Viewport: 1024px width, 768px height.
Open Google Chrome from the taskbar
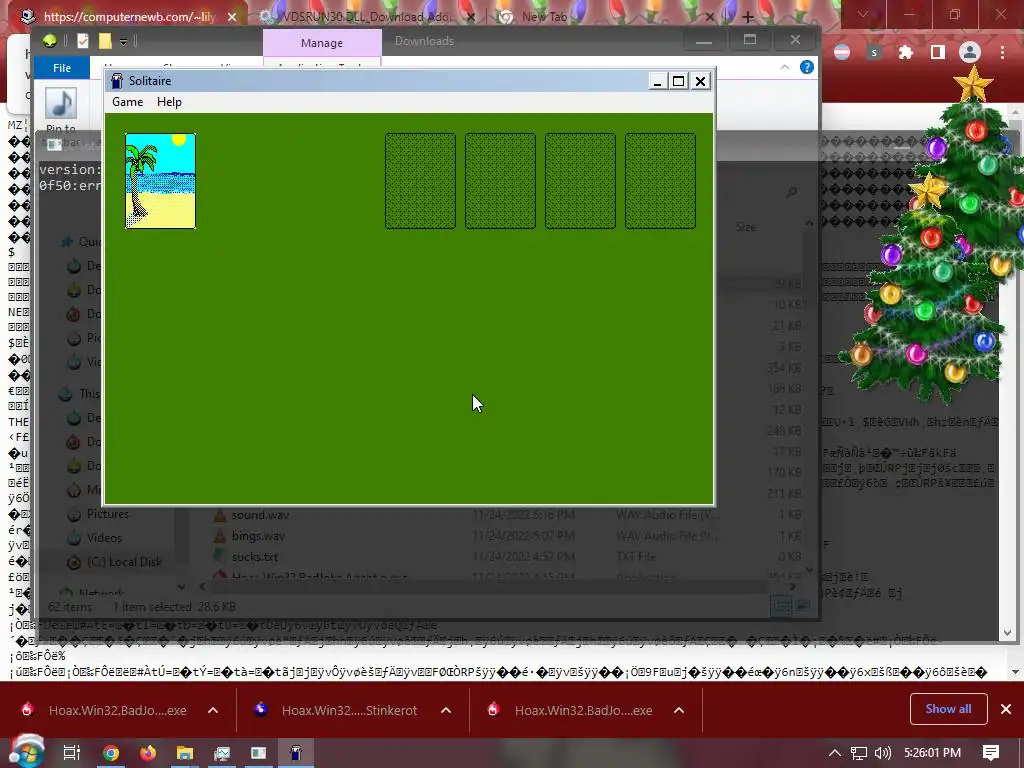[110, 753]
